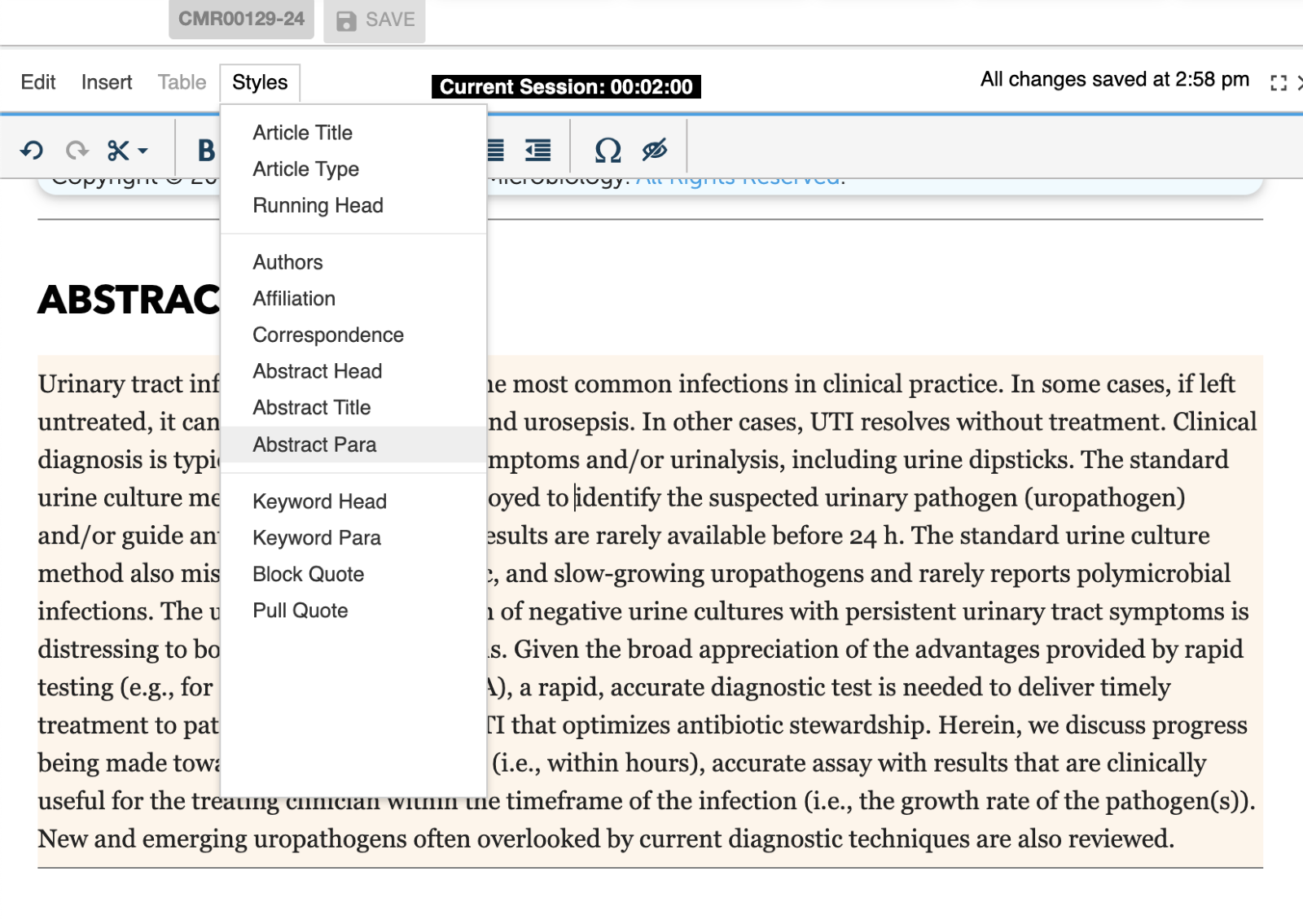Toggle bold formatting with B icon

(x=206, y=150)
